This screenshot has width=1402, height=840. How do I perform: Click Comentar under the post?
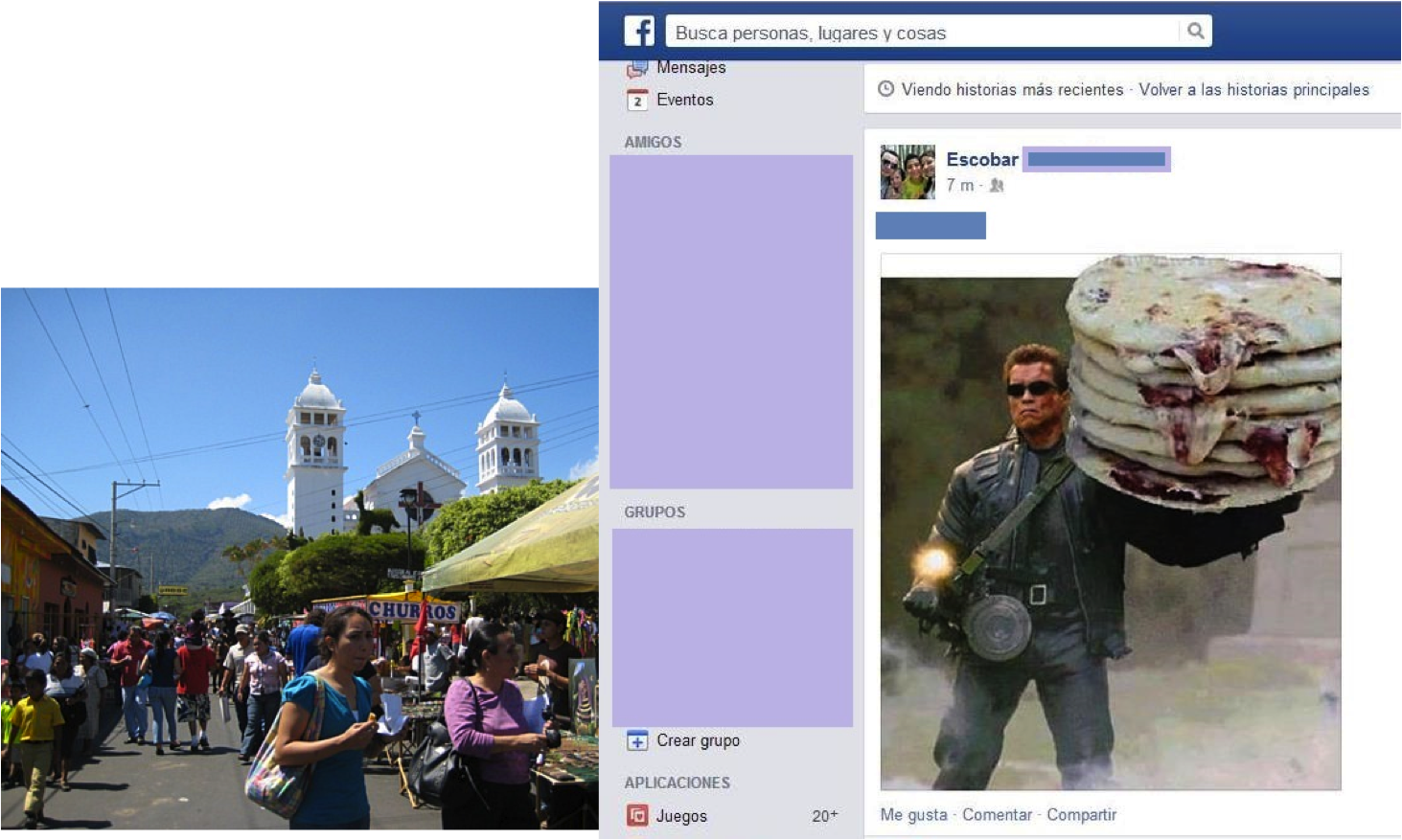point(997,814)
